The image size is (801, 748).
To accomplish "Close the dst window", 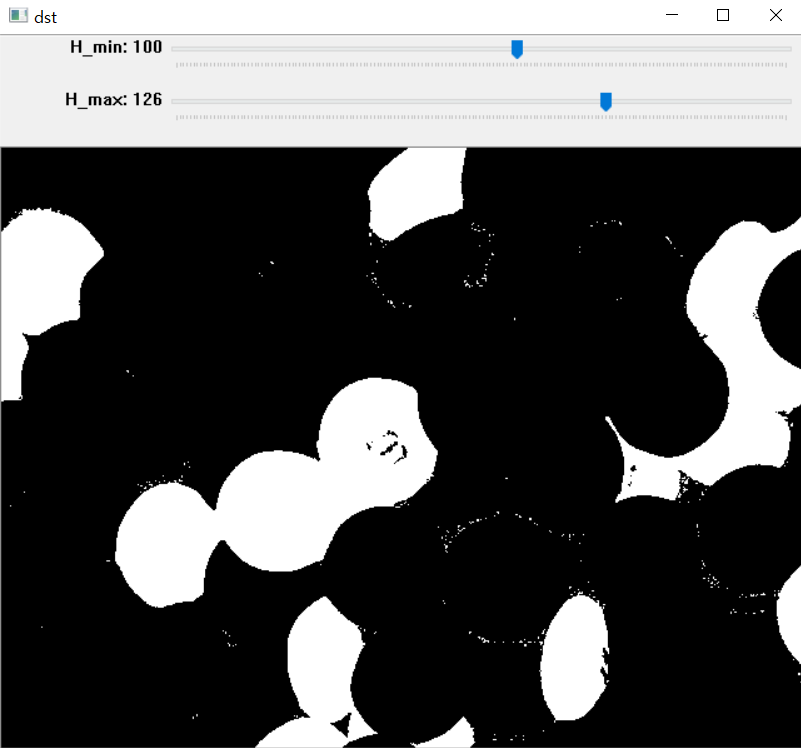I will 775,15.
